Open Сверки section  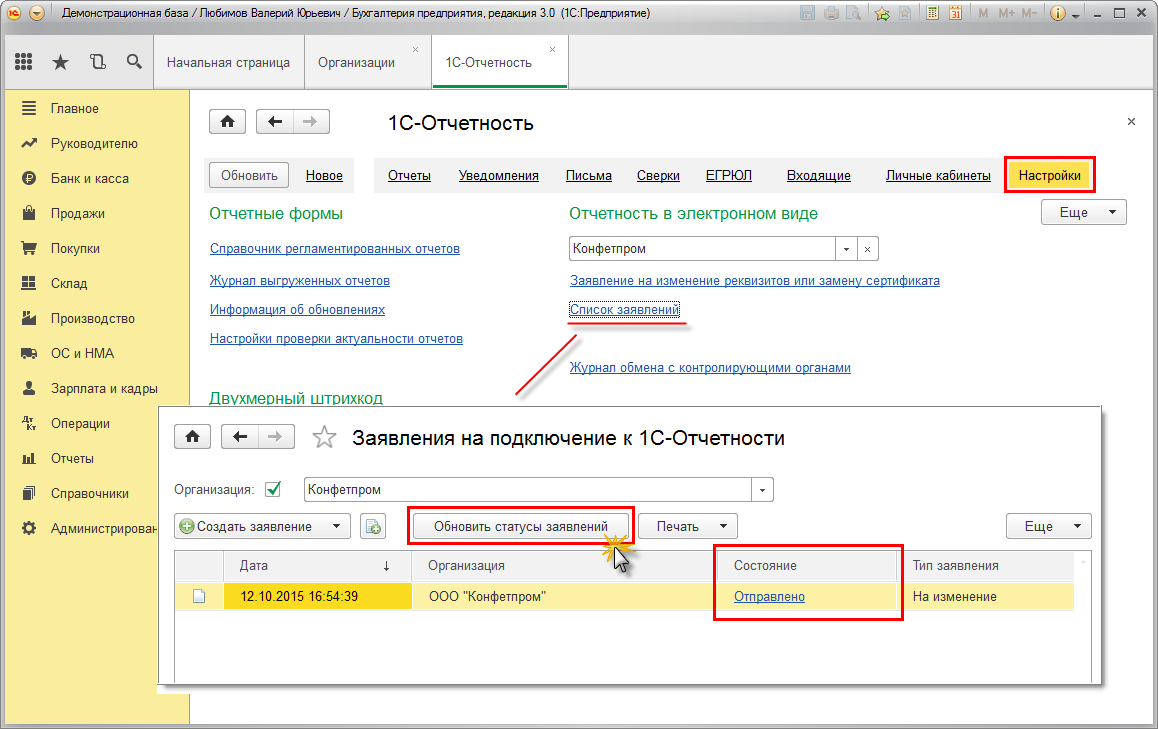point(658,175)
